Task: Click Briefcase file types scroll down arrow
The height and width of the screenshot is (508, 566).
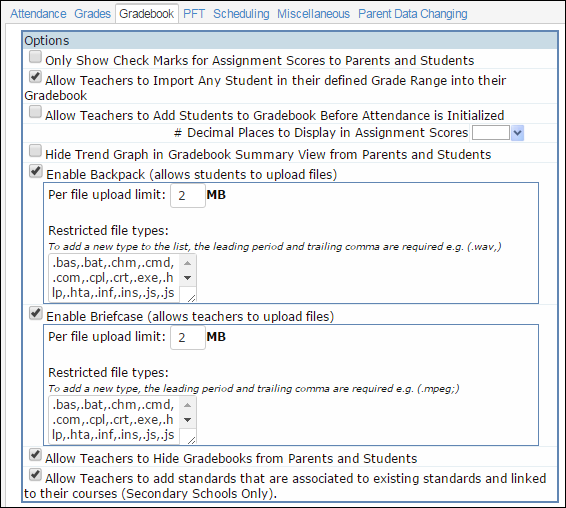Action: 187,420
